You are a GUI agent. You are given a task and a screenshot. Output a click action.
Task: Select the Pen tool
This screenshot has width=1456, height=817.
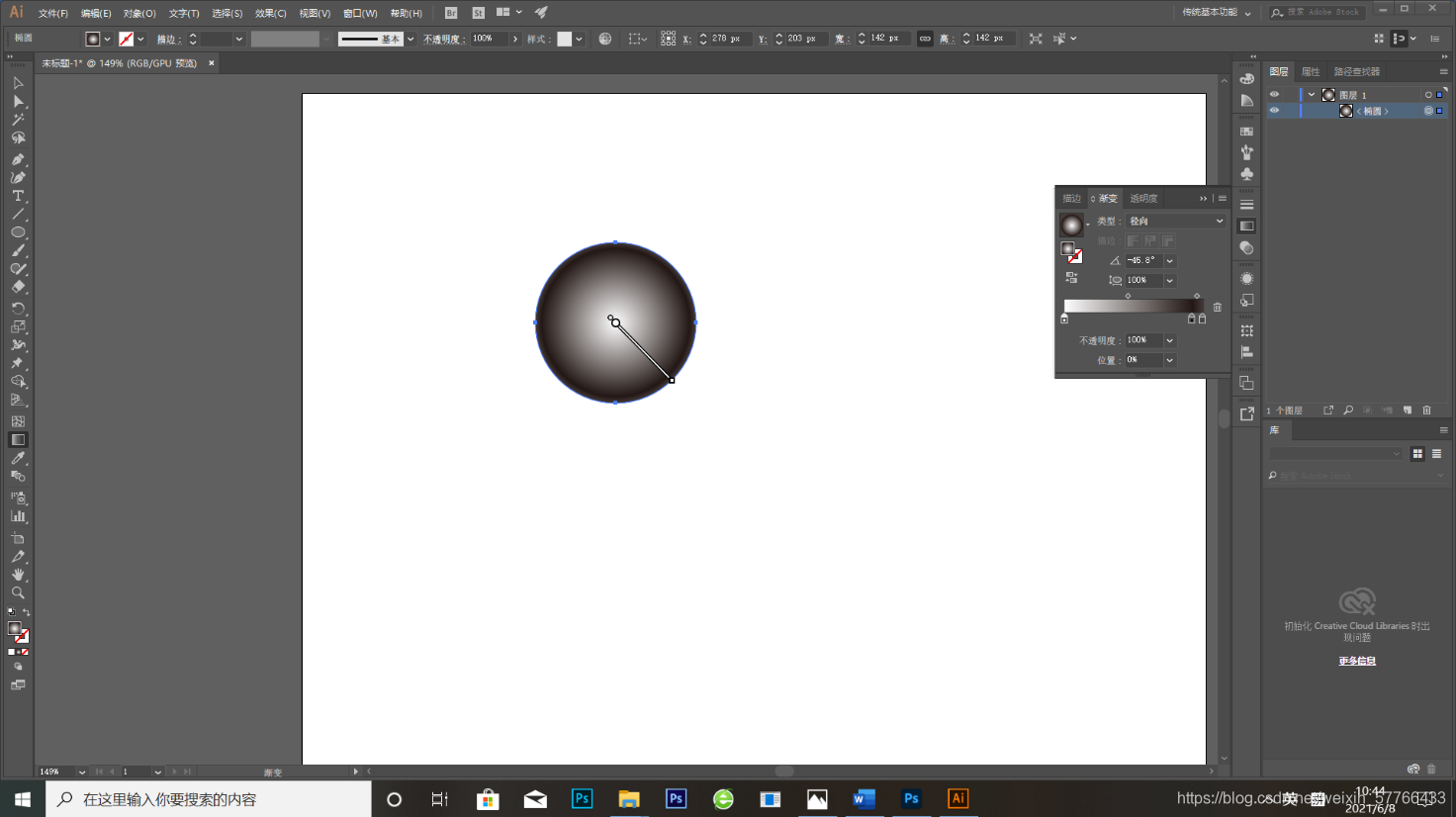pyautogui.click(x=18, y=158)
